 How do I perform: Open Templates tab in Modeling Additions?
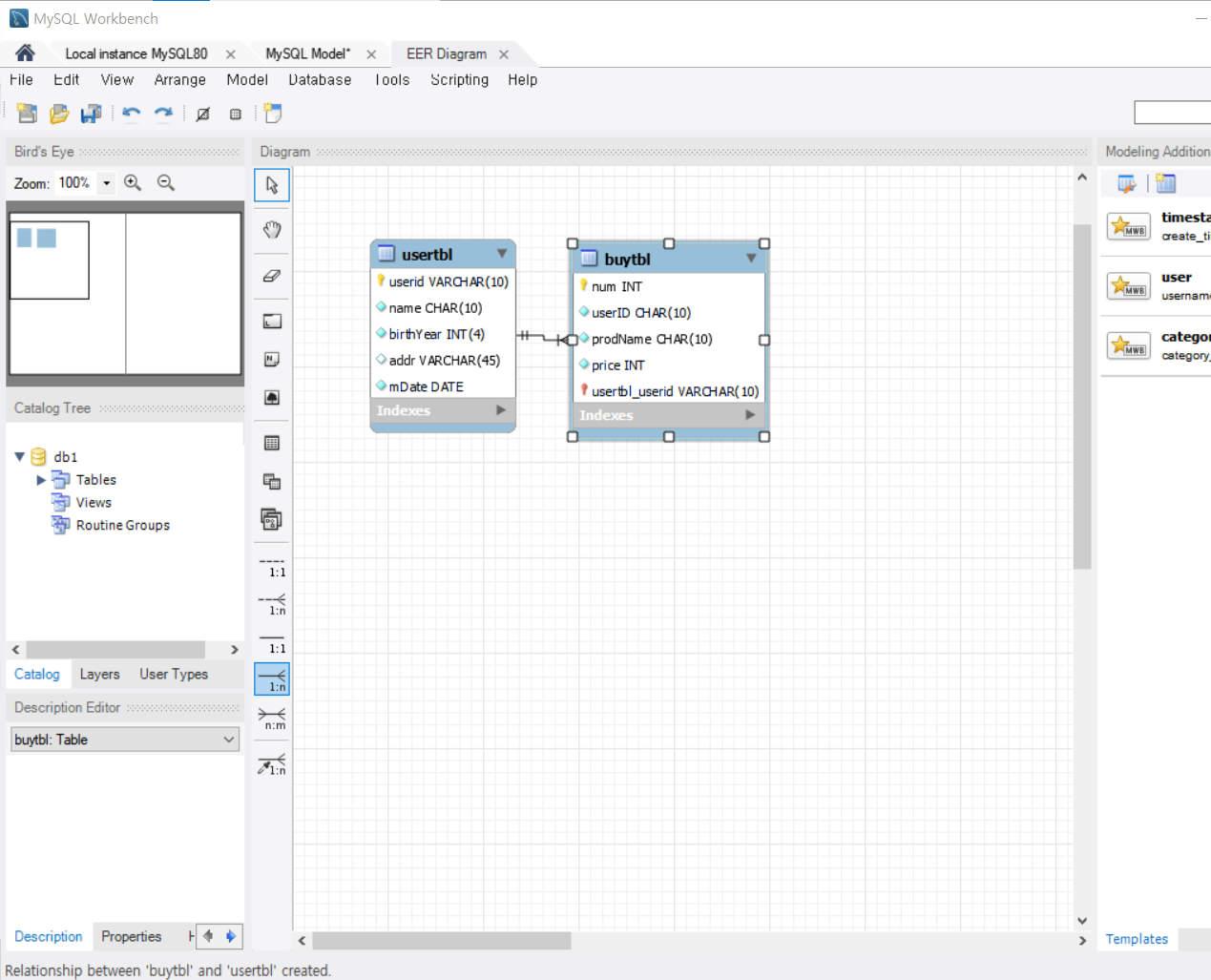1137,939
